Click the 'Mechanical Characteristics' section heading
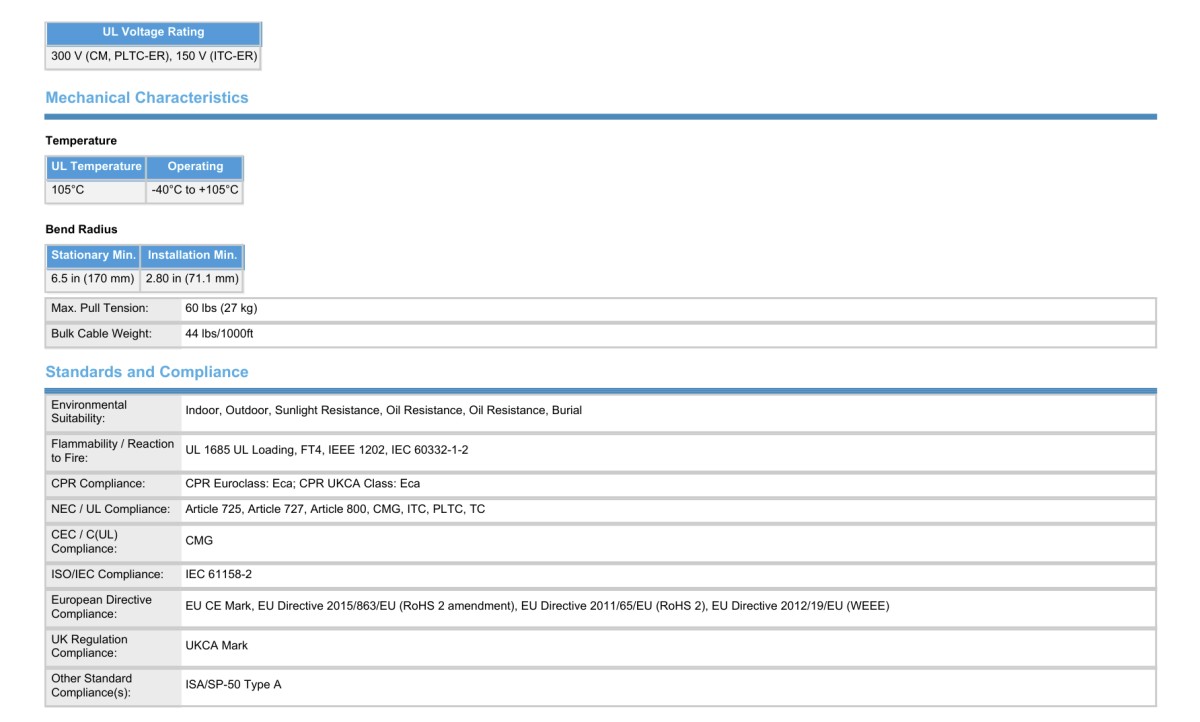 (147, 98)
